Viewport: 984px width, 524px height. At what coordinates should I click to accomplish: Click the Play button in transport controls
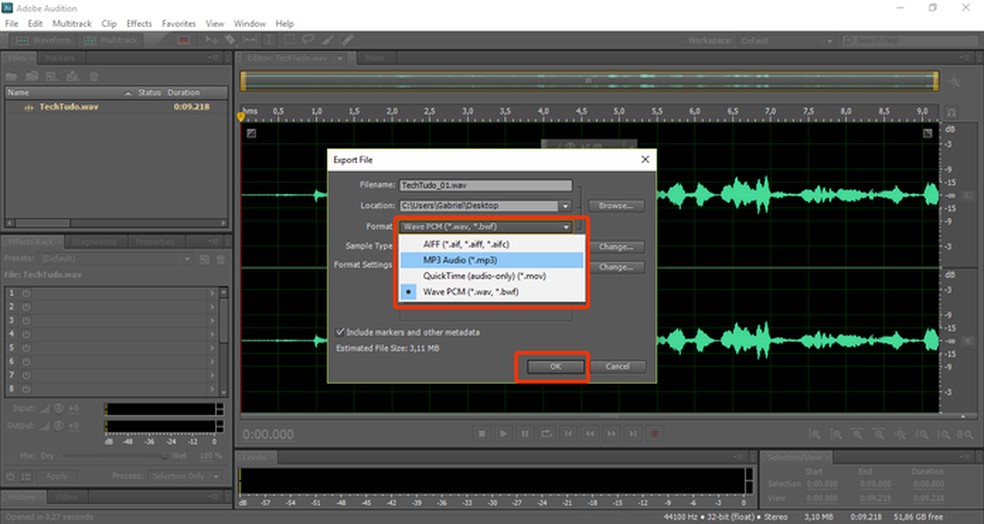pyautogui.click(x=503, y=434)
